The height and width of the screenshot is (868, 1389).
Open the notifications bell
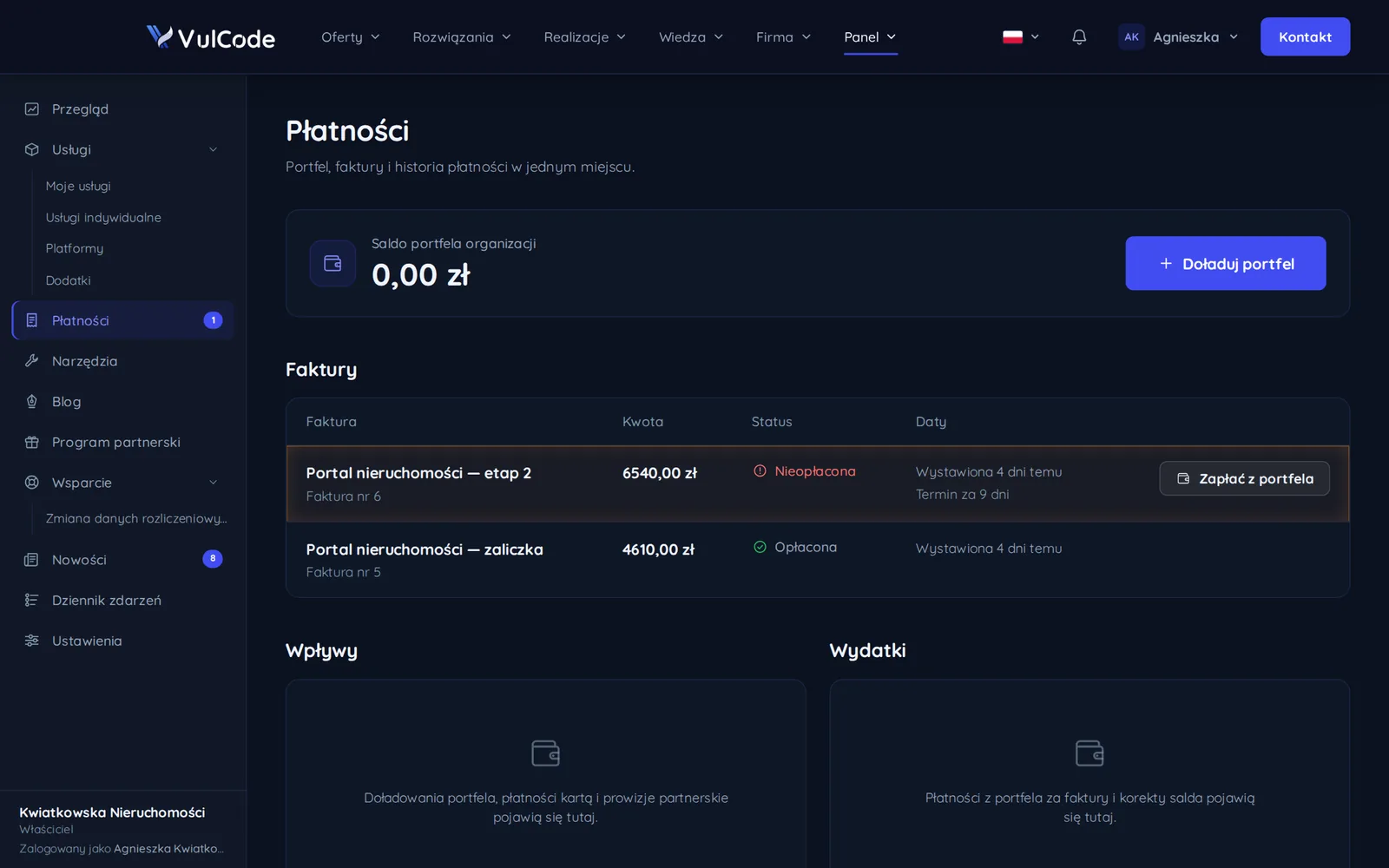[1079, 36]
